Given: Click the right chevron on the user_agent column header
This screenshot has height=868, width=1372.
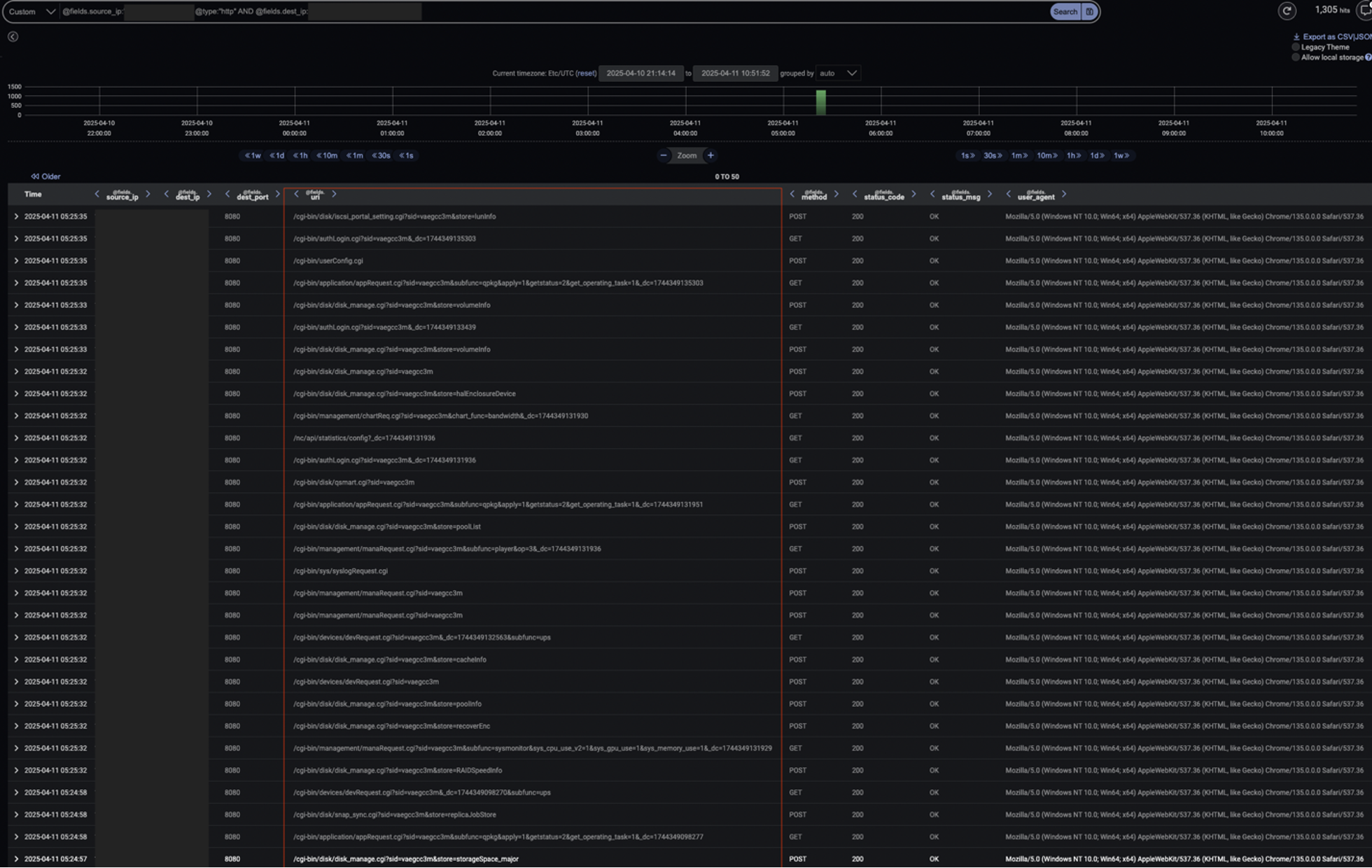Looking at the screenshot, I should click(1064, 194).
